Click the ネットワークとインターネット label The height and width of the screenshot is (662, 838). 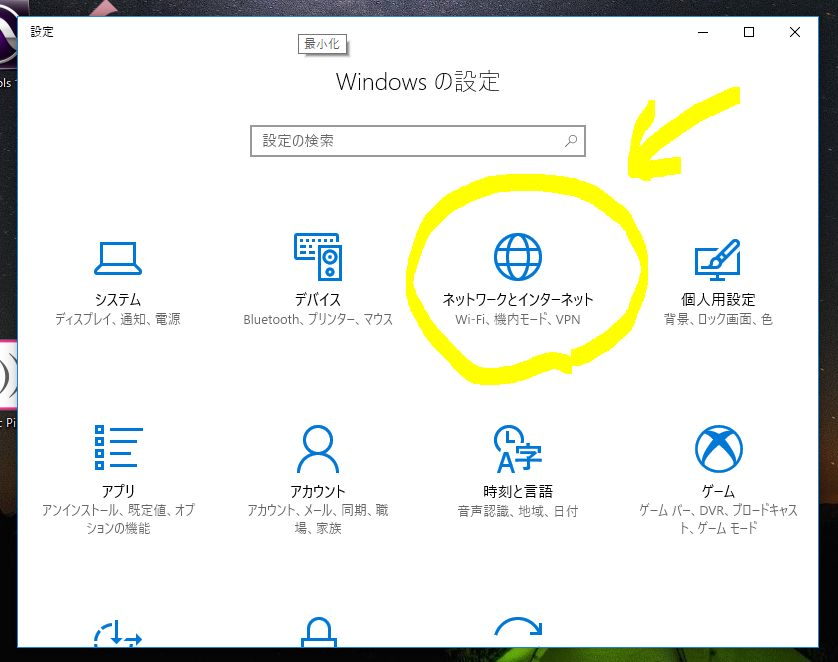517,299
